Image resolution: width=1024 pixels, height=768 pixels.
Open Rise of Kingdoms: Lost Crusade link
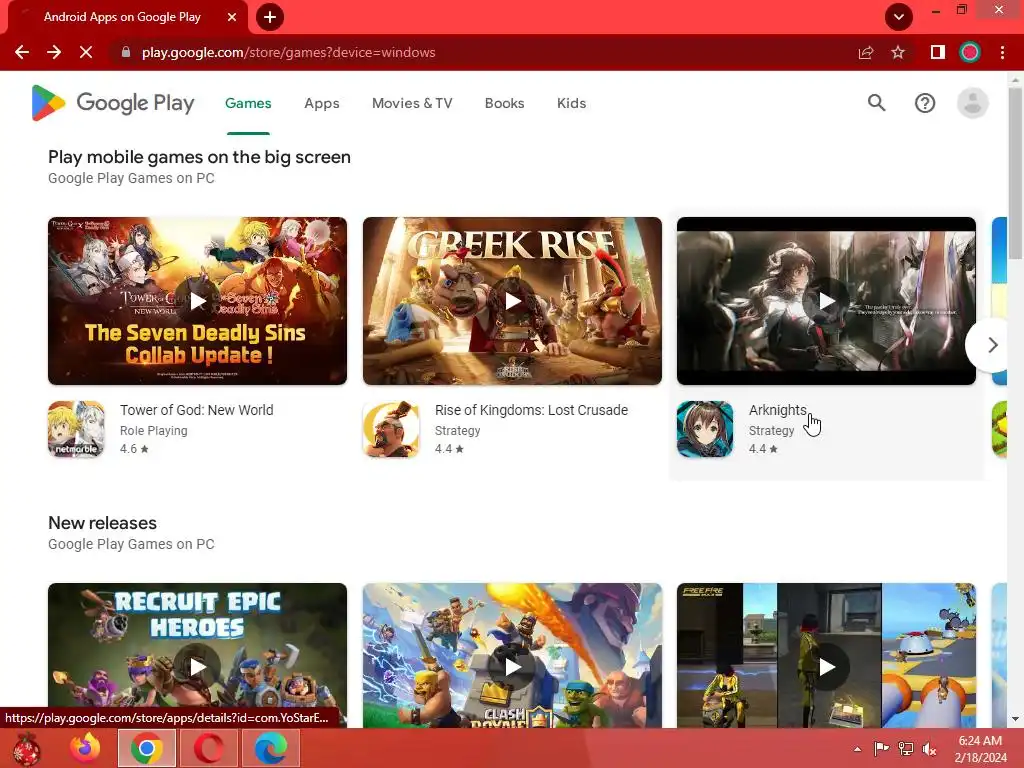pos(532,410)
